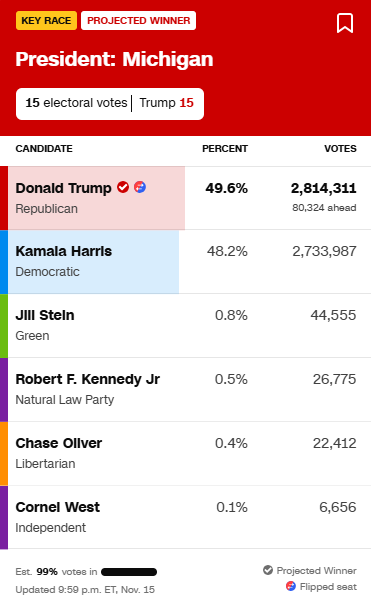Select Chase Oliver's name
This screenshot has height=612, width=371.
point(59,443)
